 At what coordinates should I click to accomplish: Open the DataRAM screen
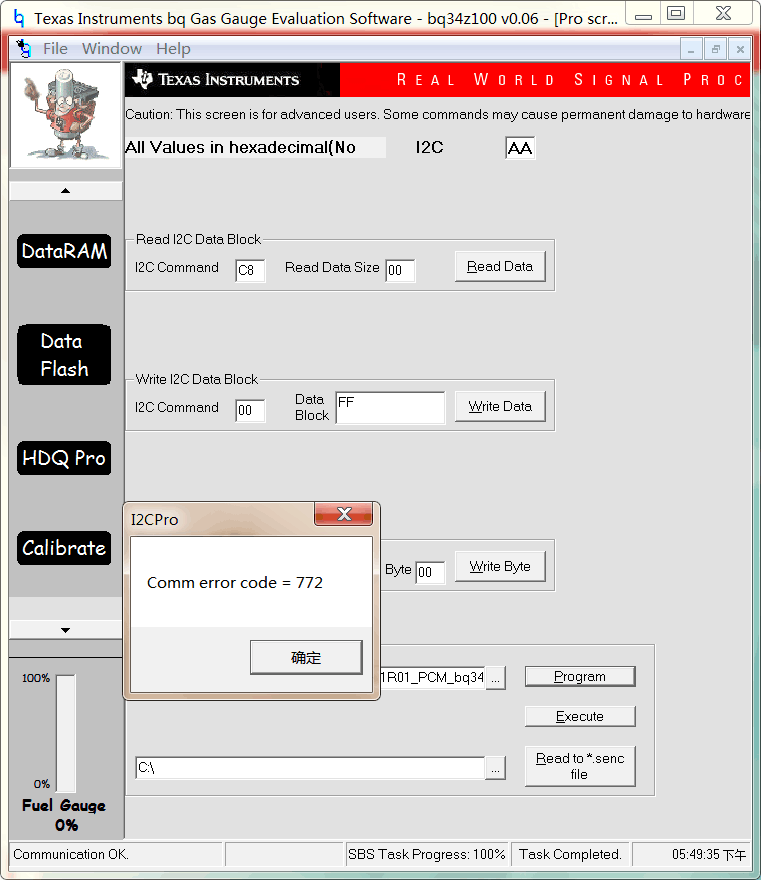tap(64, 251)
